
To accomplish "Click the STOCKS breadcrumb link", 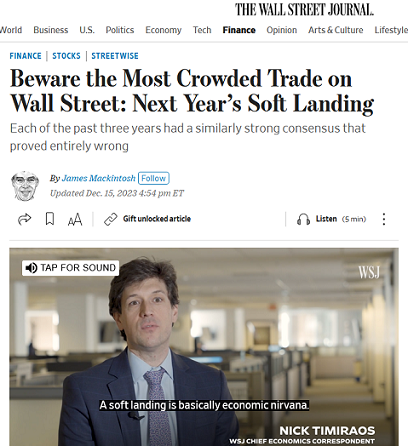I will pos(66,56).
